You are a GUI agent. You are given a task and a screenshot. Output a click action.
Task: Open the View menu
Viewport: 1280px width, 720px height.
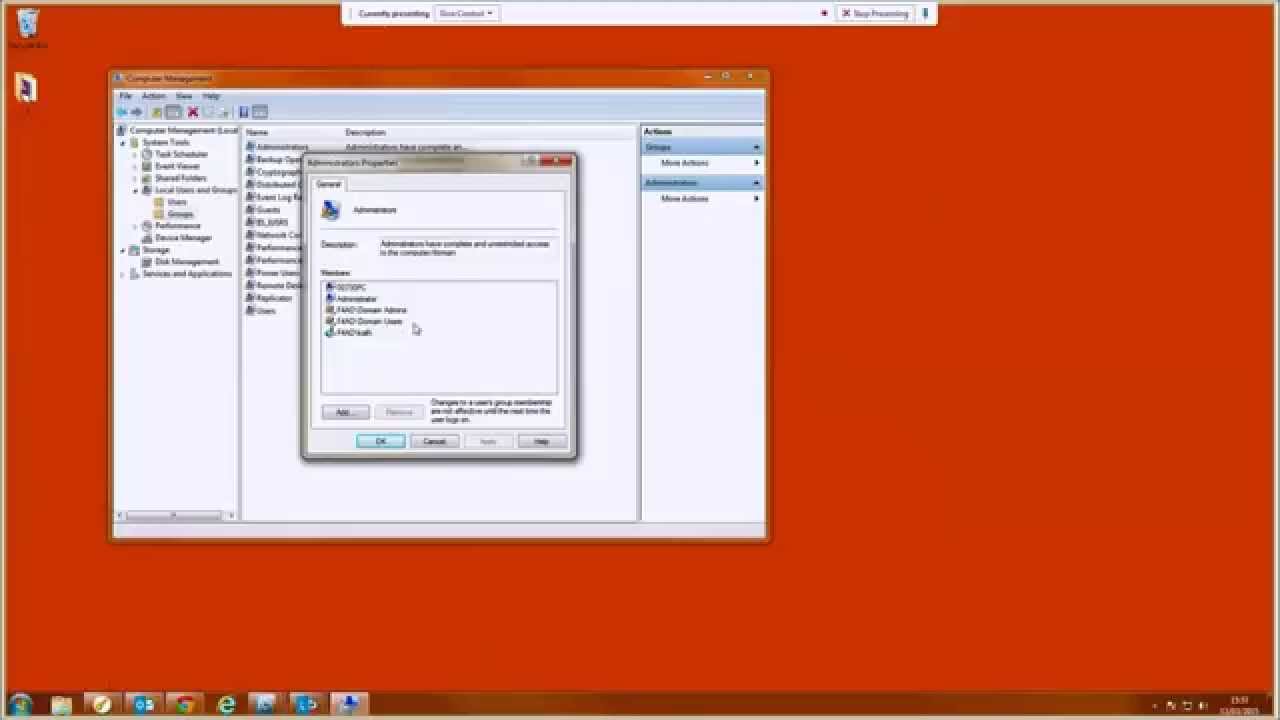(x=184, y=96)
